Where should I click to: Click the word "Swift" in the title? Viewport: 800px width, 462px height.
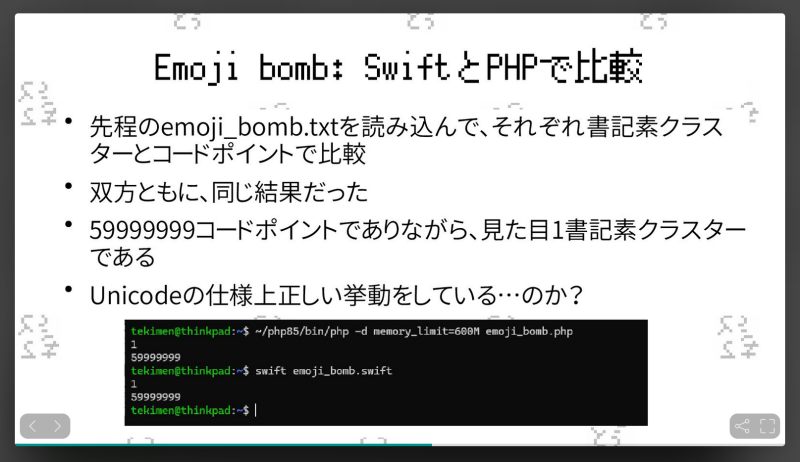point(399,69)
